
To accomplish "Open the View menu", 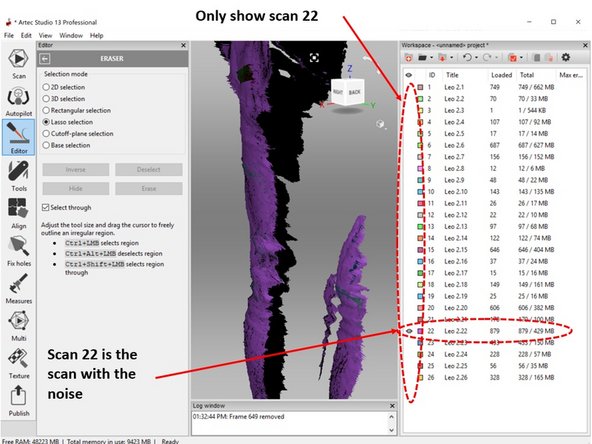I will coord(45,35).
